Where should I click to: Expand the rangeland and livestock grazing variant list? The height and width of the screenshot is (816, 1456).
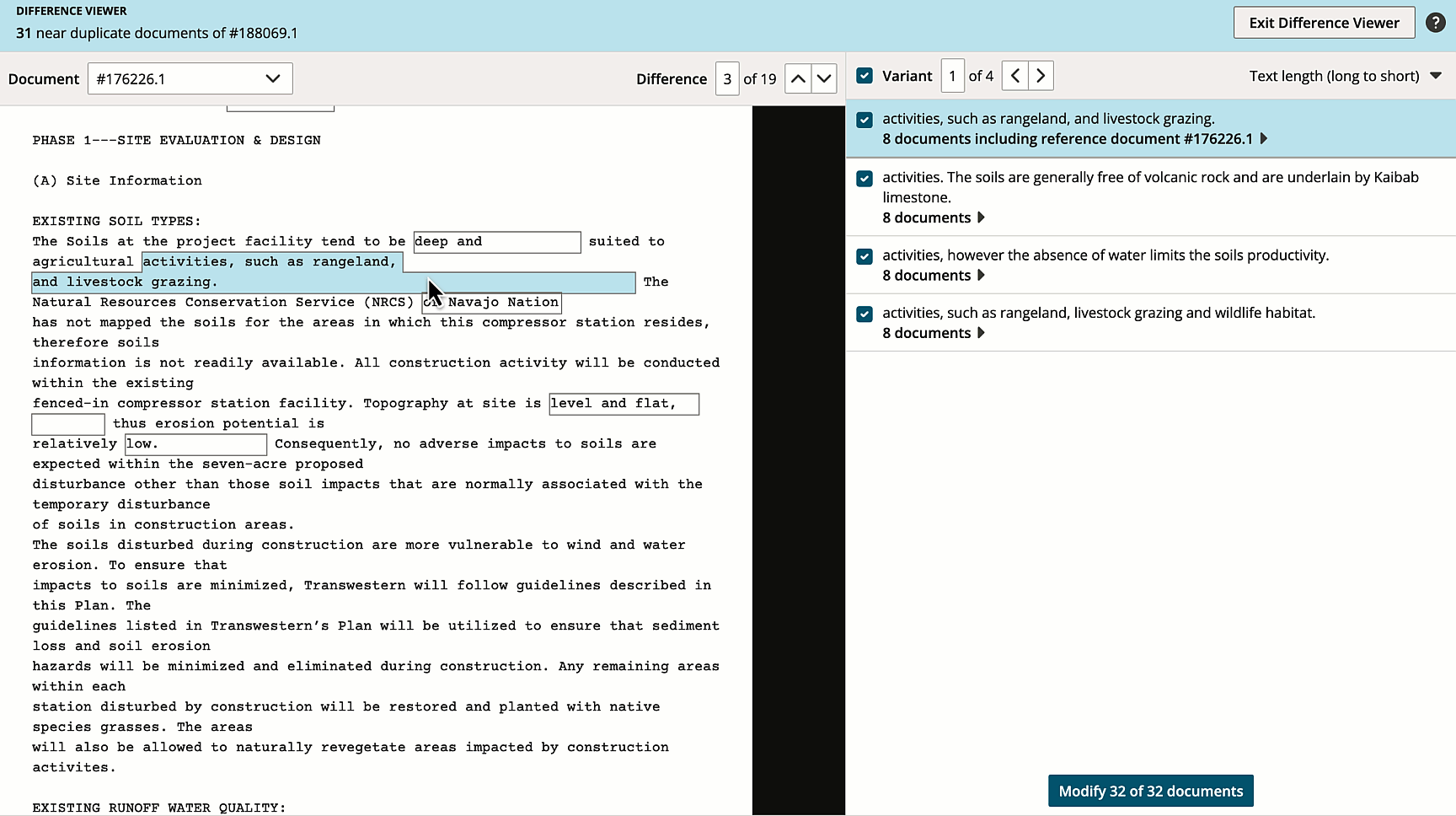[1262, 139]
